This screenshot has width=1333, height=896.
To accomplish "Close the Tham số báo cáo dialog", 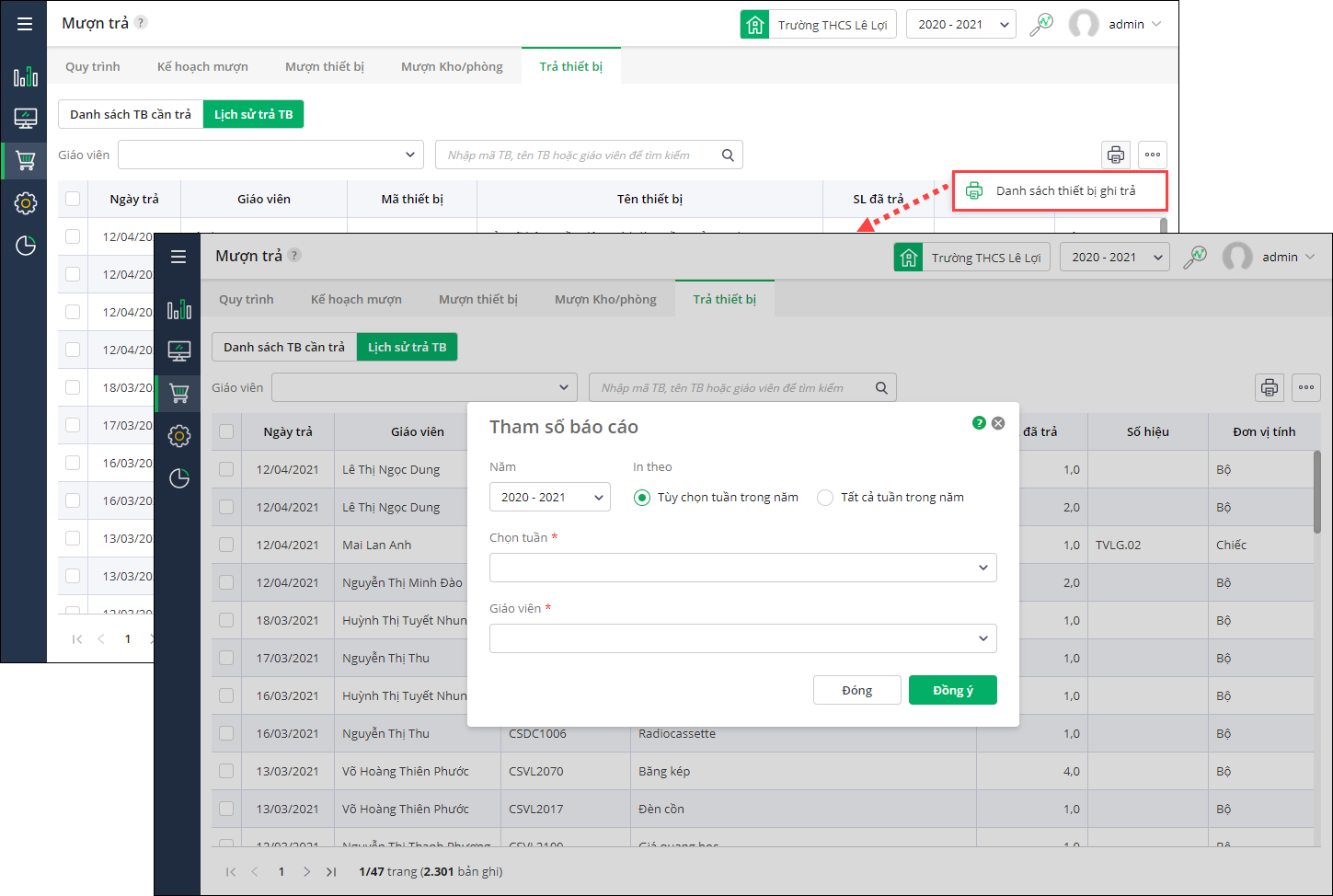I will (998, 423).
